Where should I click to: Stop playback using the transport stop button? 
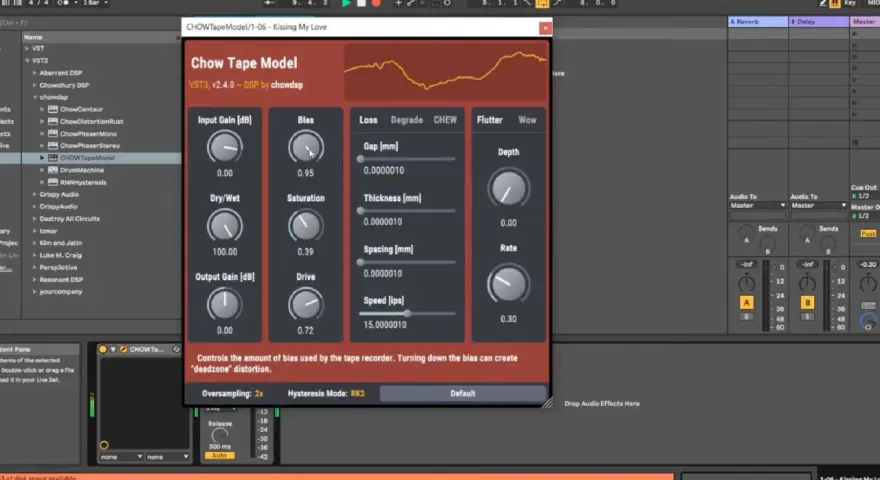coord(361,3)
